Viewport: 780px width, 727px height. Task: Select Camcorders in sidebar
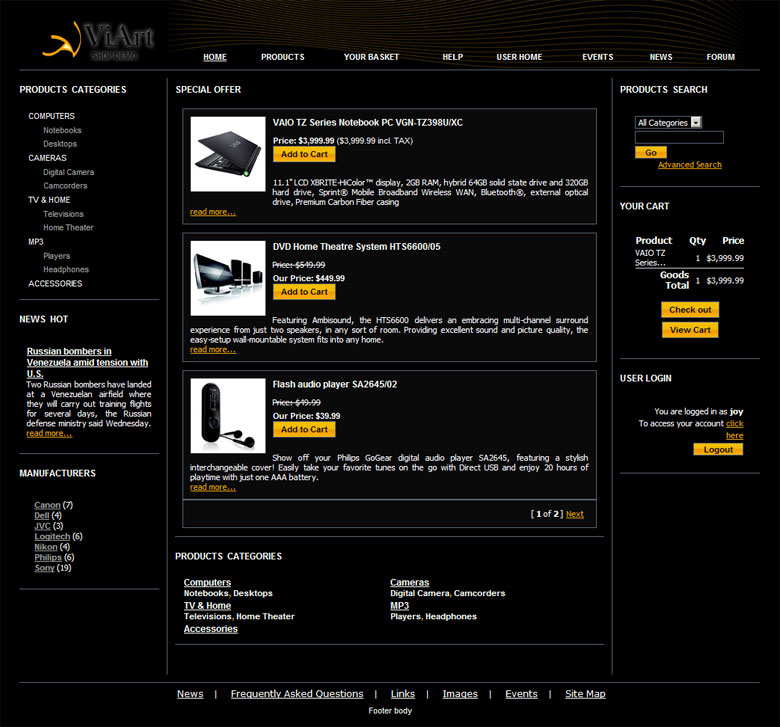[x=65, y=186]
